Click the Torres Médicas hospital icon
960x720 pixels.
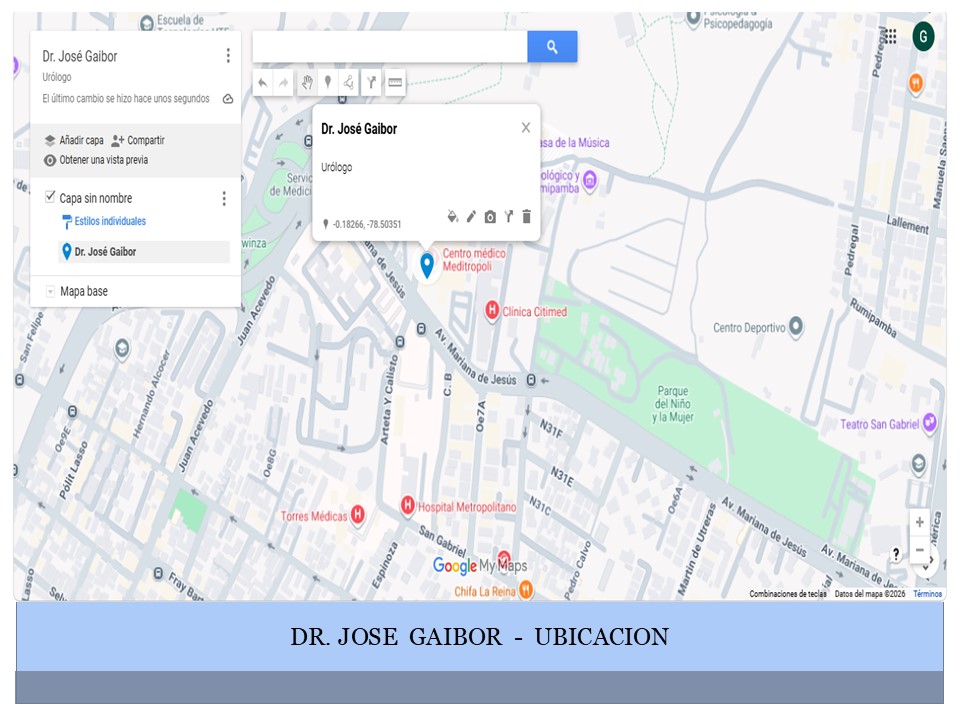click(x=358, y=514)
